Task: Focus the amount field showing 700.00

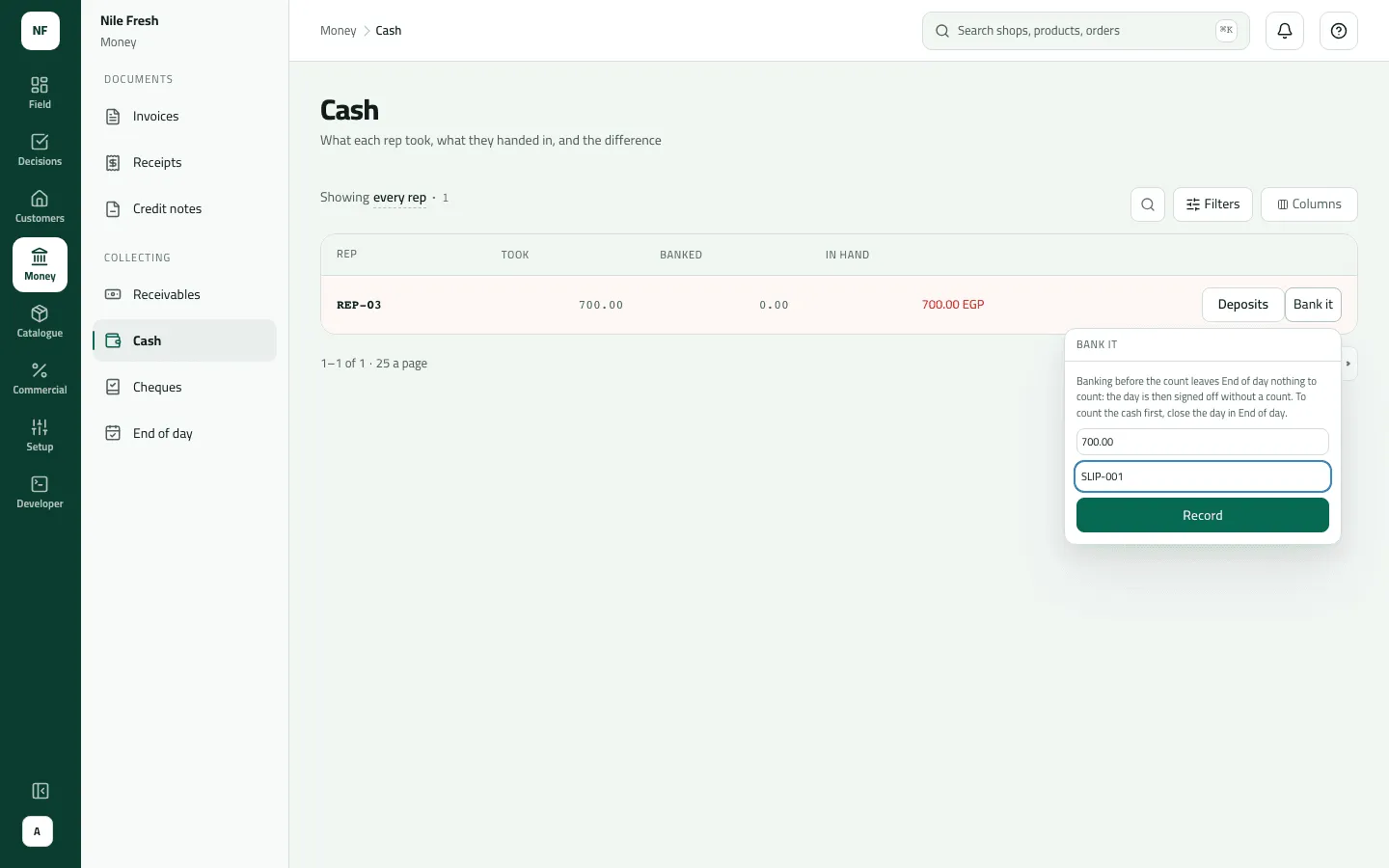Action: [x=1203, y=442]
